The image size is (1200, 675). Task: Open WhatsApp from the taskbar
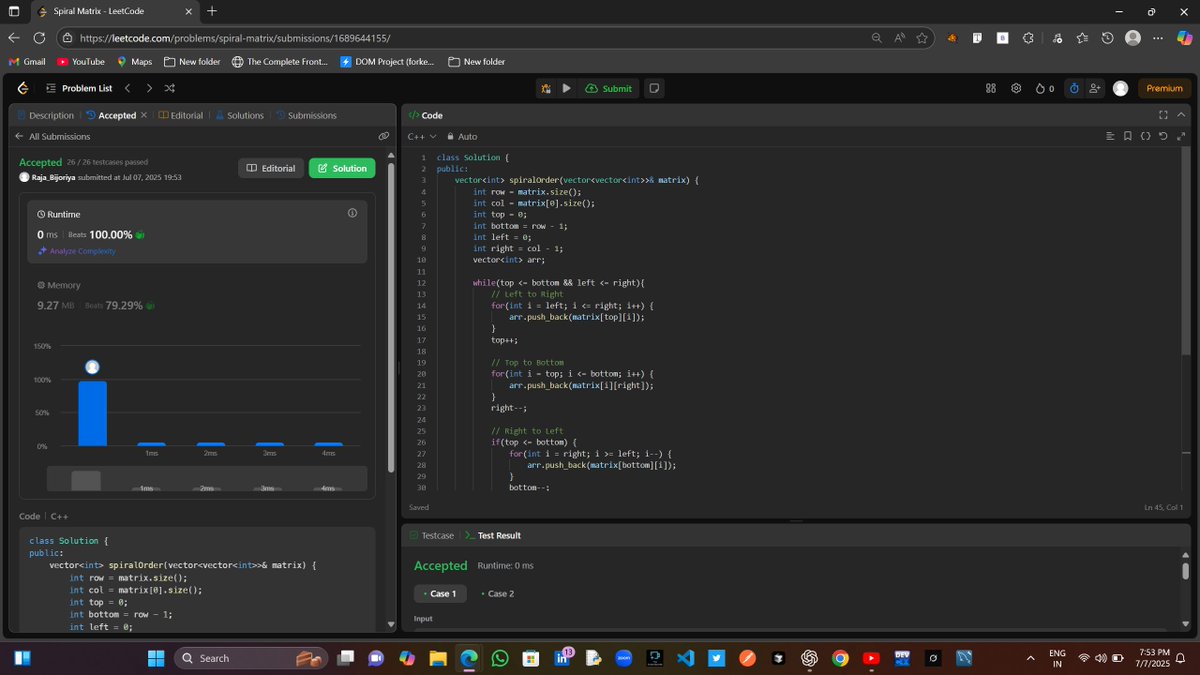point(499,658)
